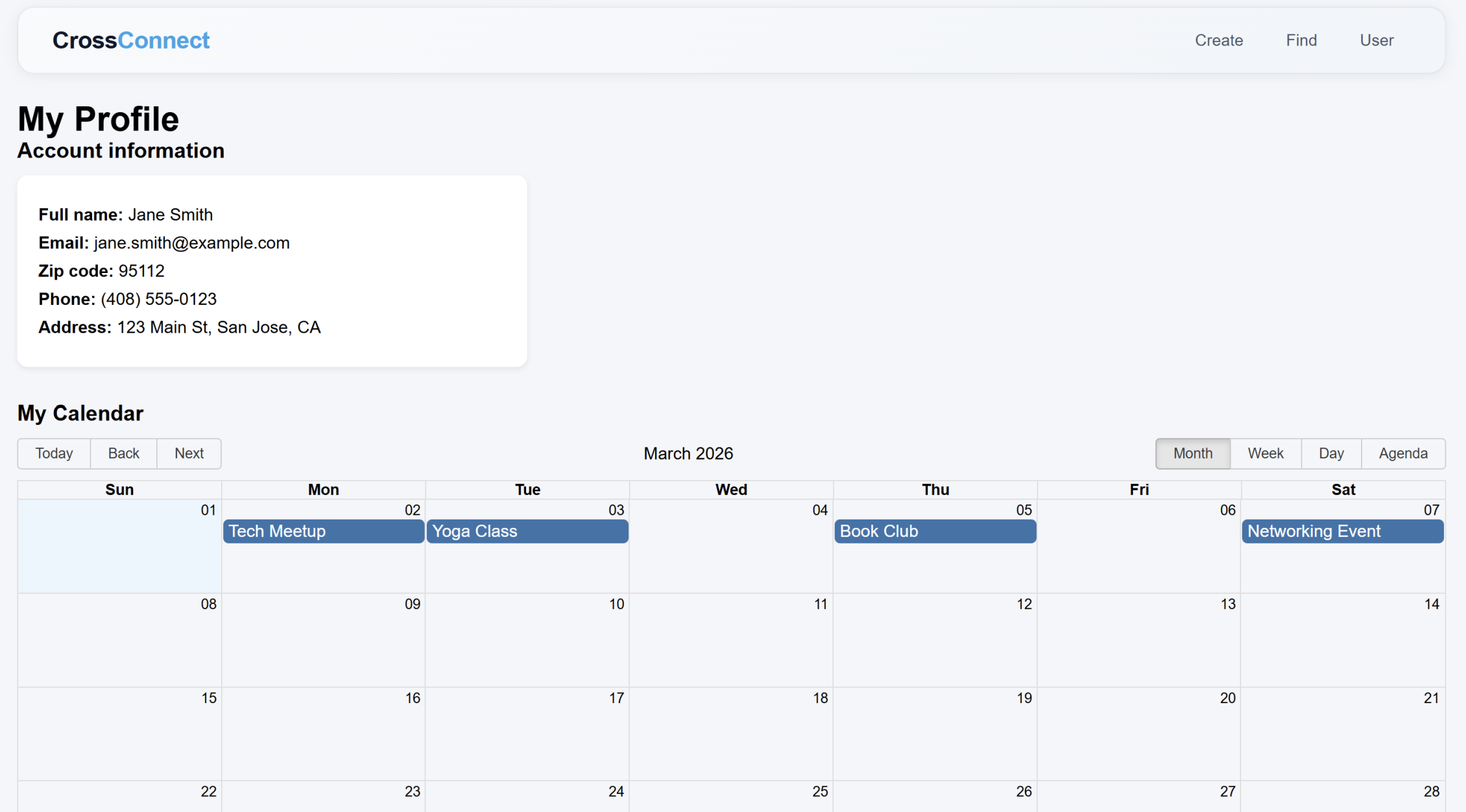This screenshot has width=1466, height=812.
Task: Open the Yoga Class event
Action: coord(527,531)
